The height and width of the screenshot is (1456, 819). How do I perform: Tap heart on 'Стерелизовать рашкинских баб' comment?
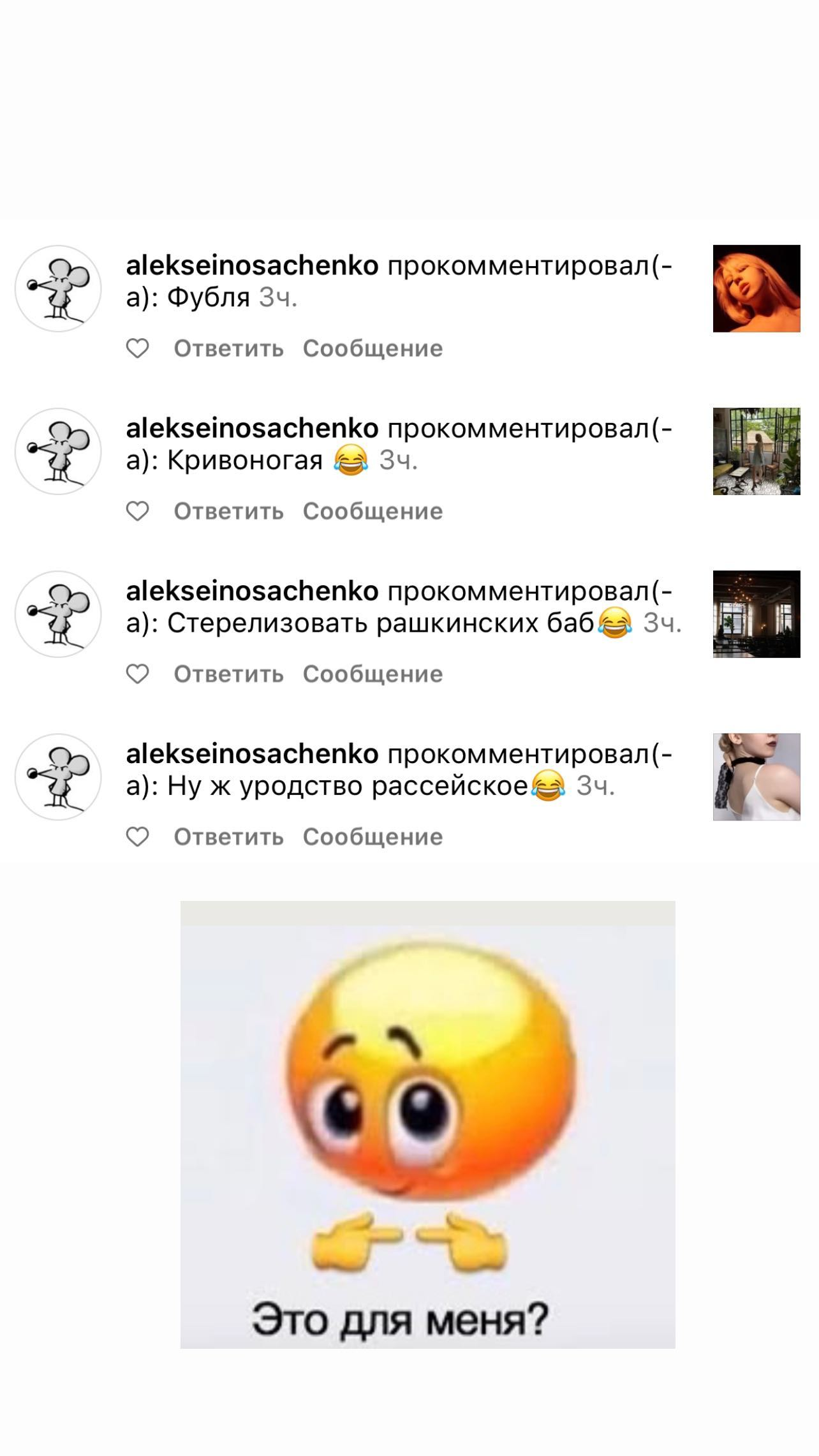tap(137, 674)
